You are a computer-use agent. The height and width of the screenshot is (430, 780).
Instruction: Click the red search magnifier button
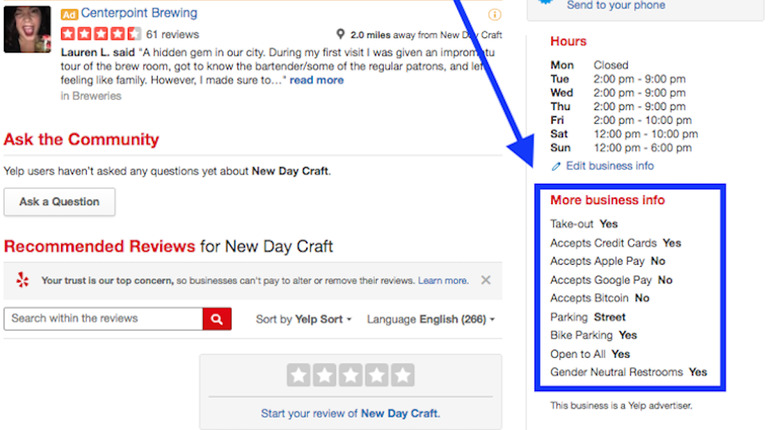point(217,319)
